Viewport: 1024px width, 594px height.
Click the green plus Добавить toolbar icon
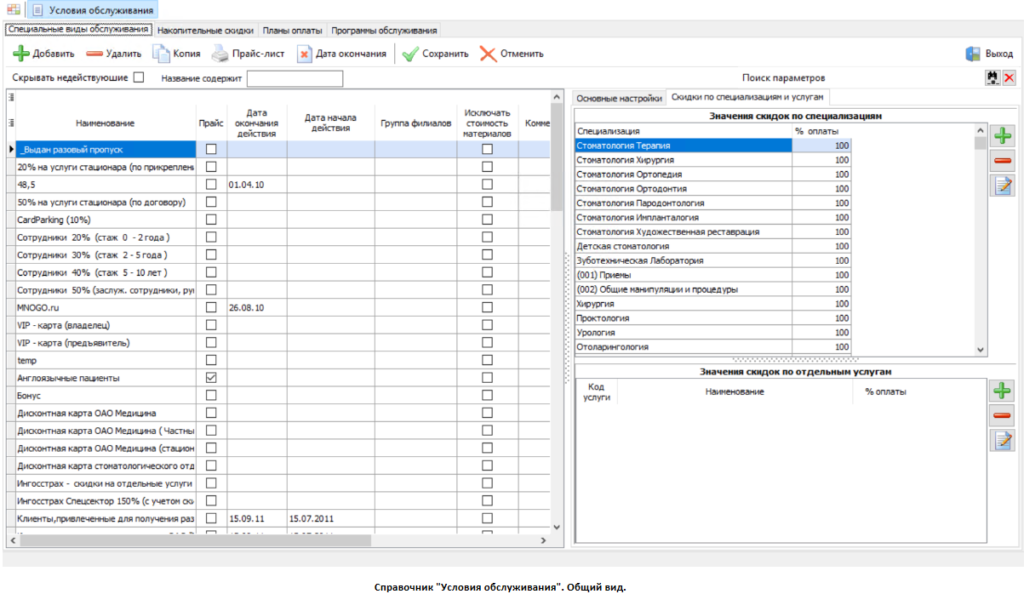[x=21, y=54]
